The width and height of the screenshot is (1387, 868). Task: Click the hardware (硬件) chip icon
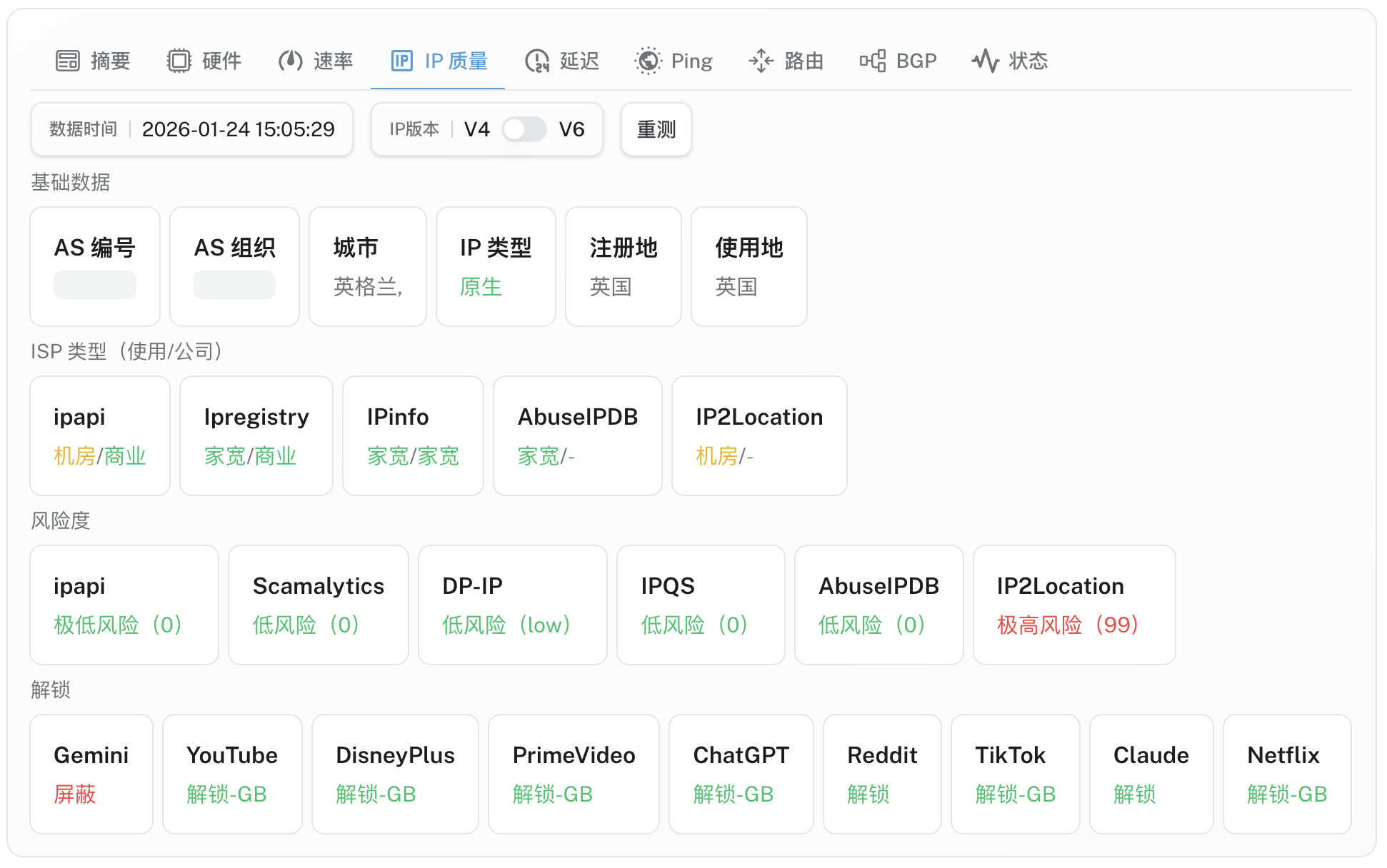[179, 61]
